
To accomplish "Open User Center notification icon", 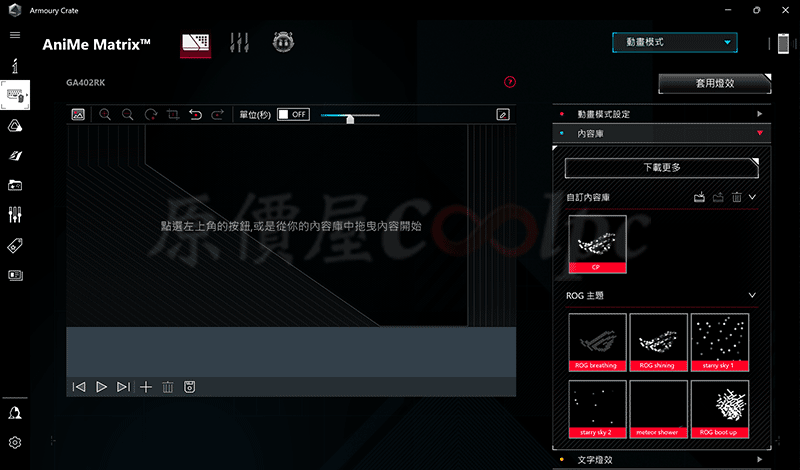I will [15, 412].
